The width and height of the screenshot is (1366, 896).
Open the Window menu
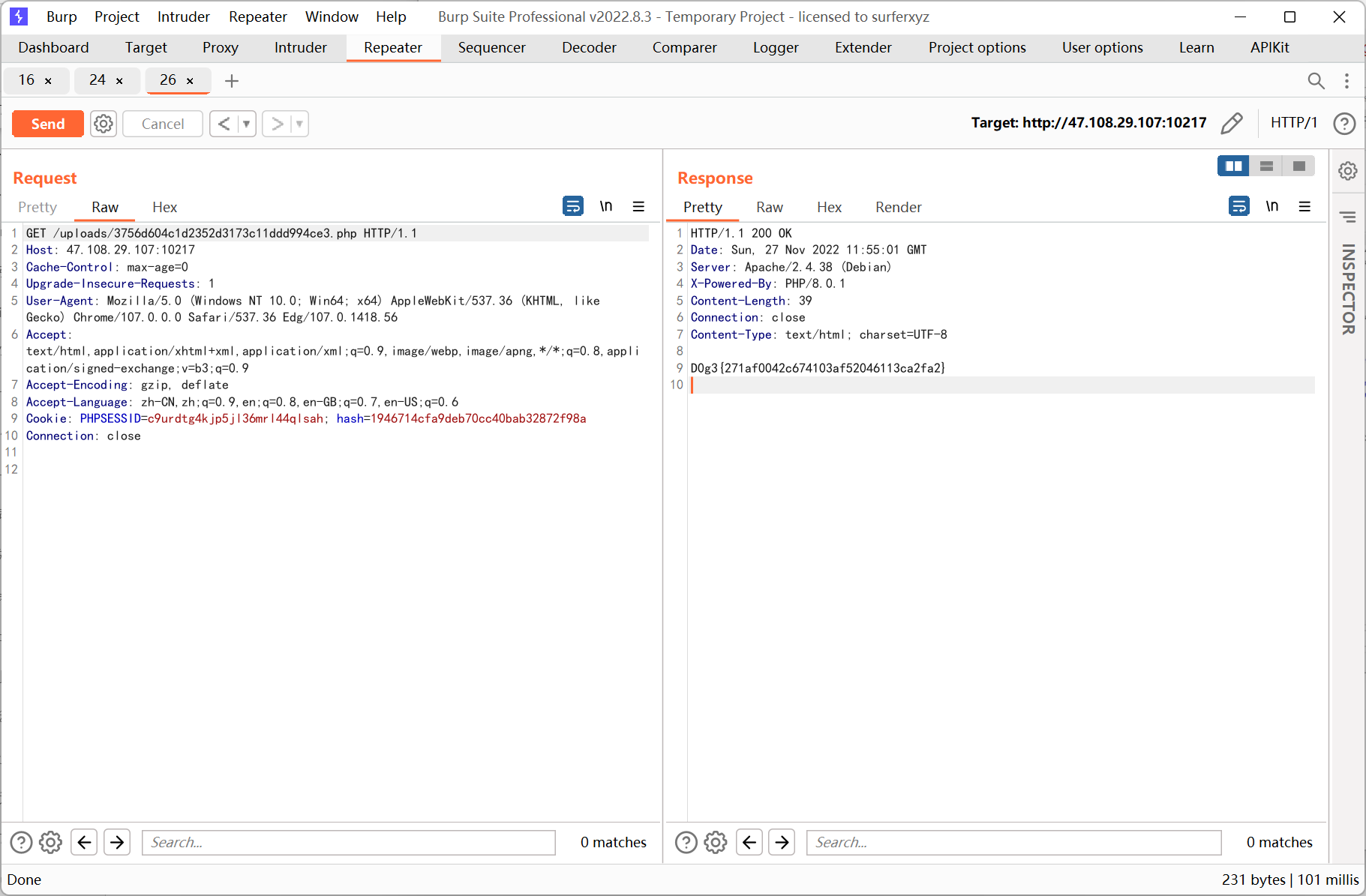(x=332, y=16)
